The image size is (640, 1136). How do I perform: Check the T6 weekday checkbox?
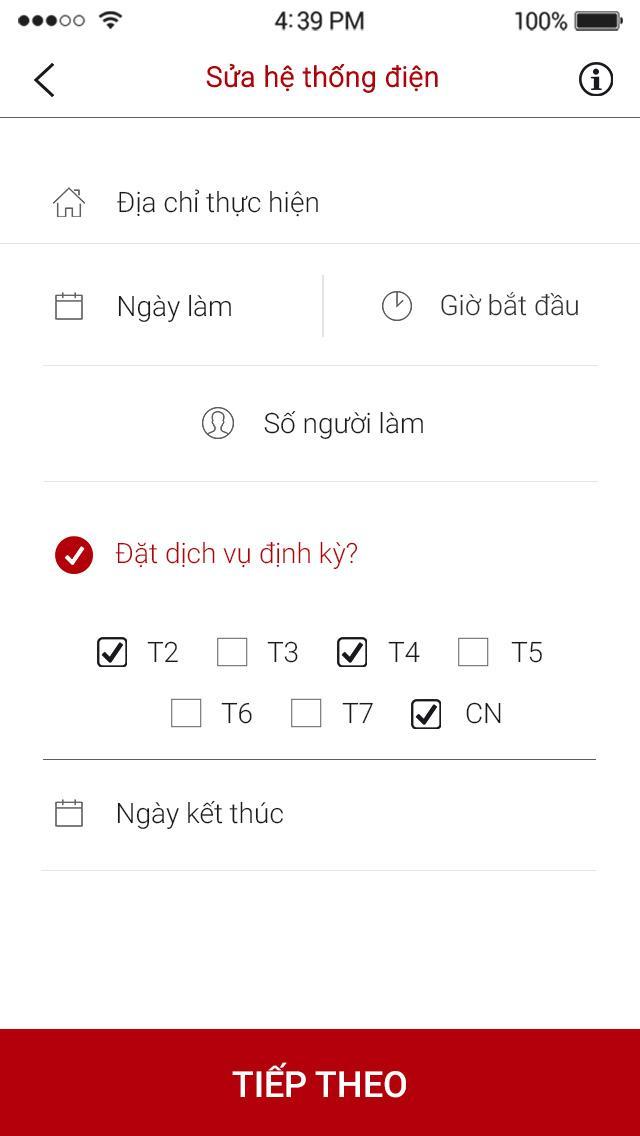185,713
